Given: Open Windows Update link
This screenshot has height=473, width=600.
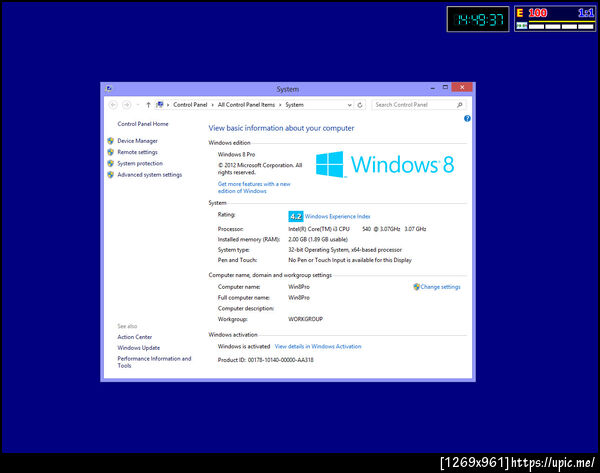Looking at the screenshot, I should (x=139, y=348).
